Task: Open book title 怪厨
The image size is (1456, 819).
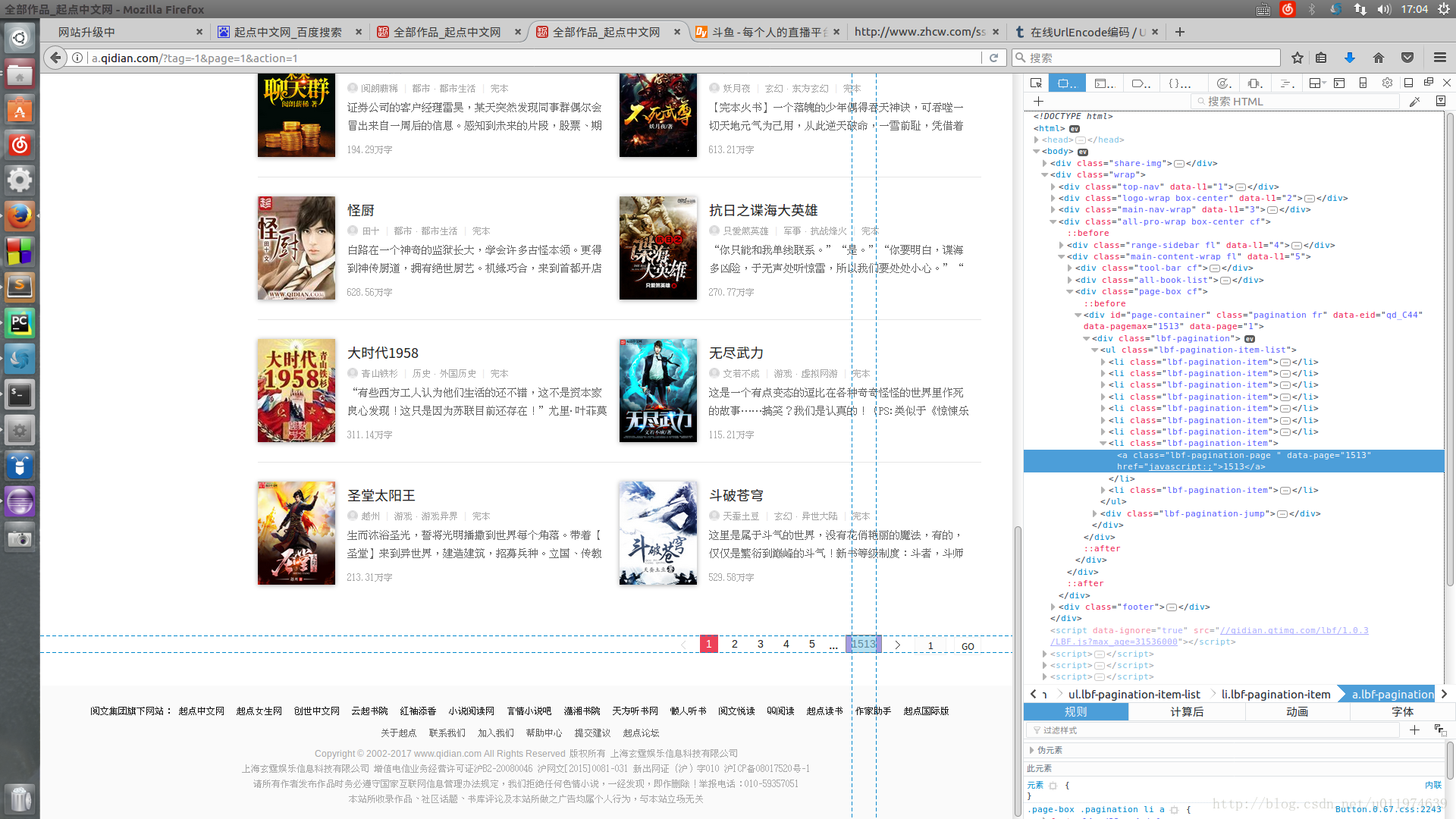Action: tap(361, 210)
